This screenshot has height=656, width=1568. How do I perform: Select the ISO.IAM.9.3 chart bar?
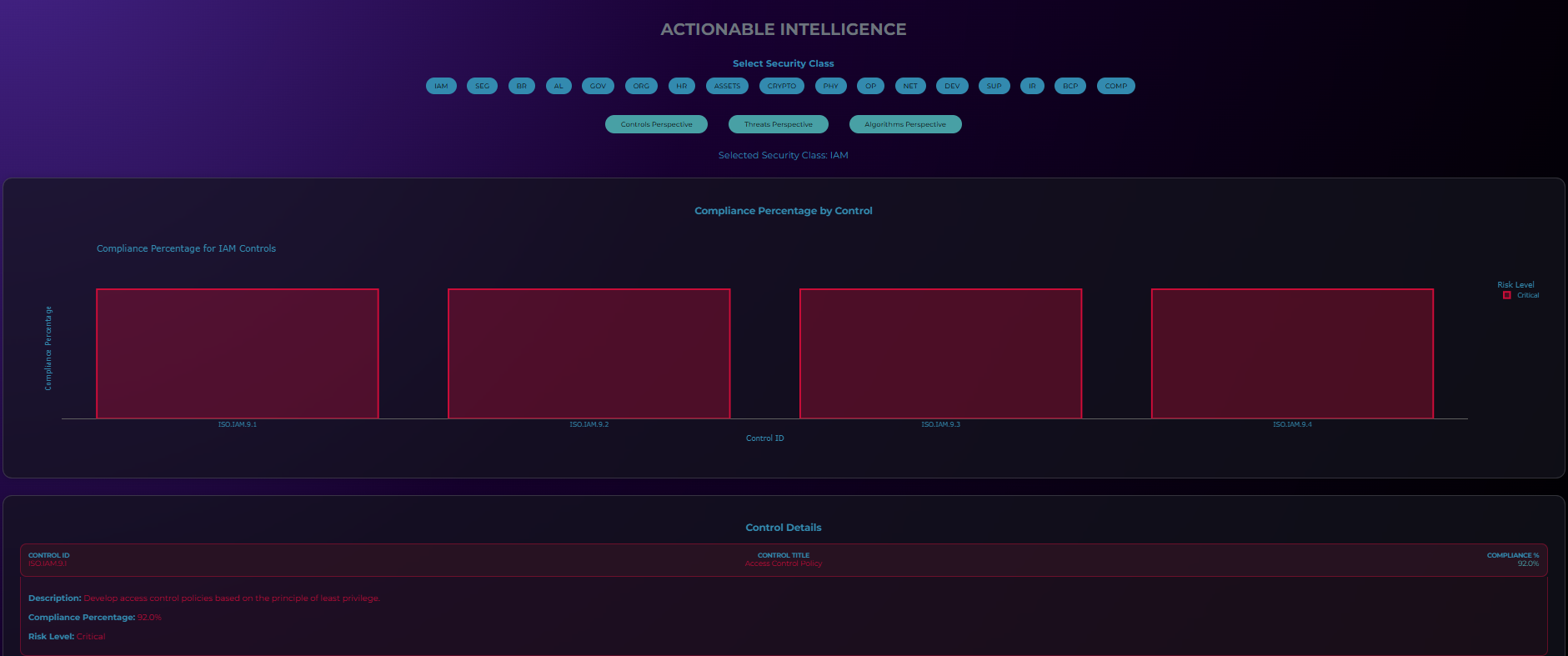coord(940,353)
